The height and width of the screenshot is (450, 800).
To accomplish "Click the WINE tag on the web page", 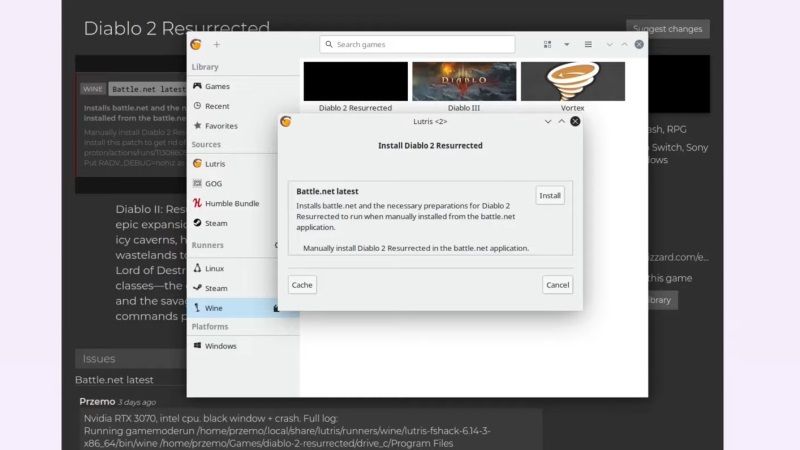I will pos(93,89).
